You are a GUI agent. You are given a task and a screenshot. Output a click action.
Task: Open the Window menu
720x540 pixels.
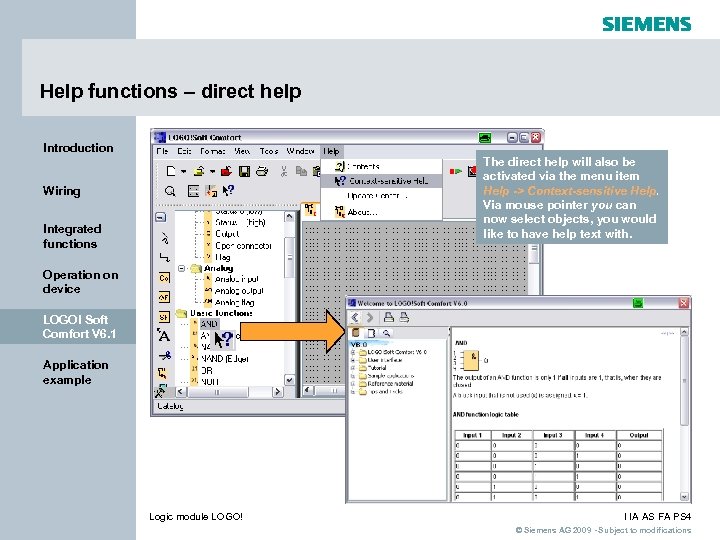tap(300, 151)
